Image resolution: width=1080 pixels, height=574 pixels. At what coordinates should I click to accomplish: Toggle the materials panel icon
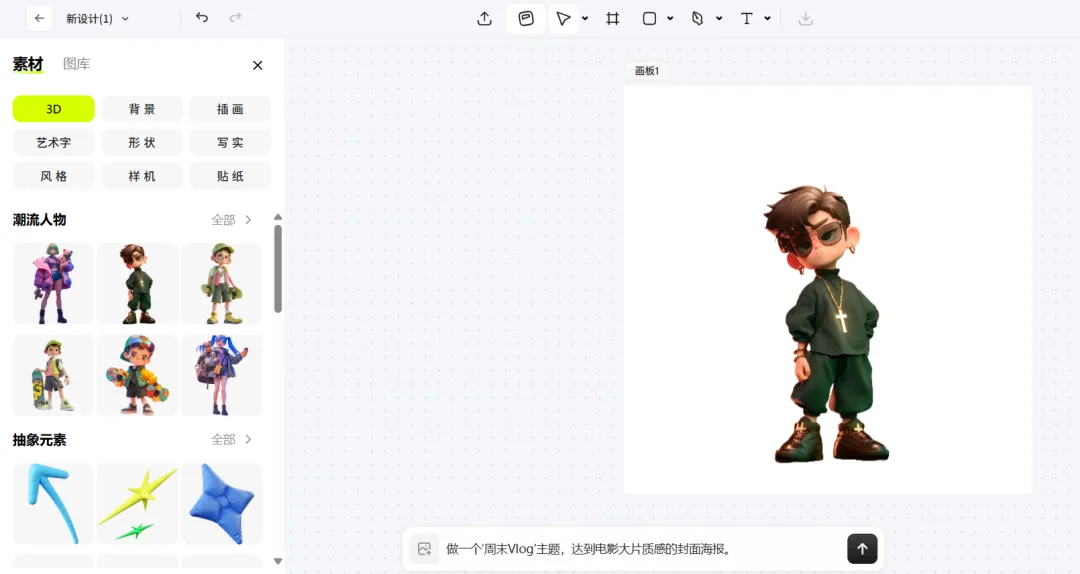[x=526, y=19]
